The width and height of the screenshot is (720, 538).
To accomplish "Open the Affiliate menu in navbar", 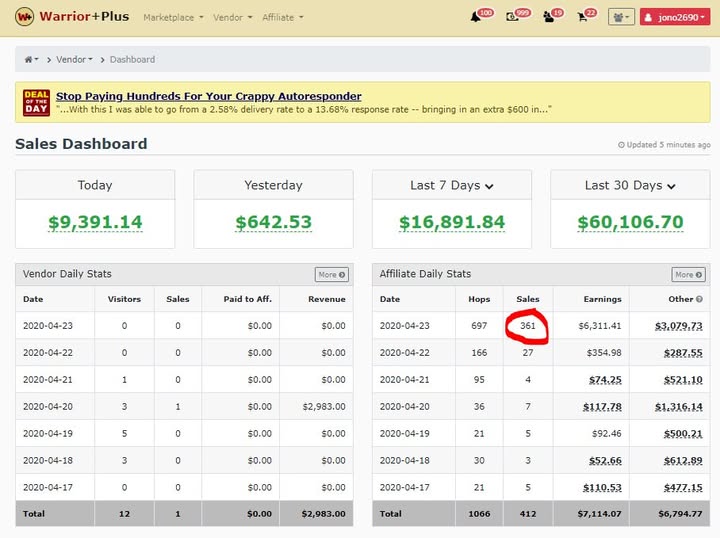I will pos(282,17).
